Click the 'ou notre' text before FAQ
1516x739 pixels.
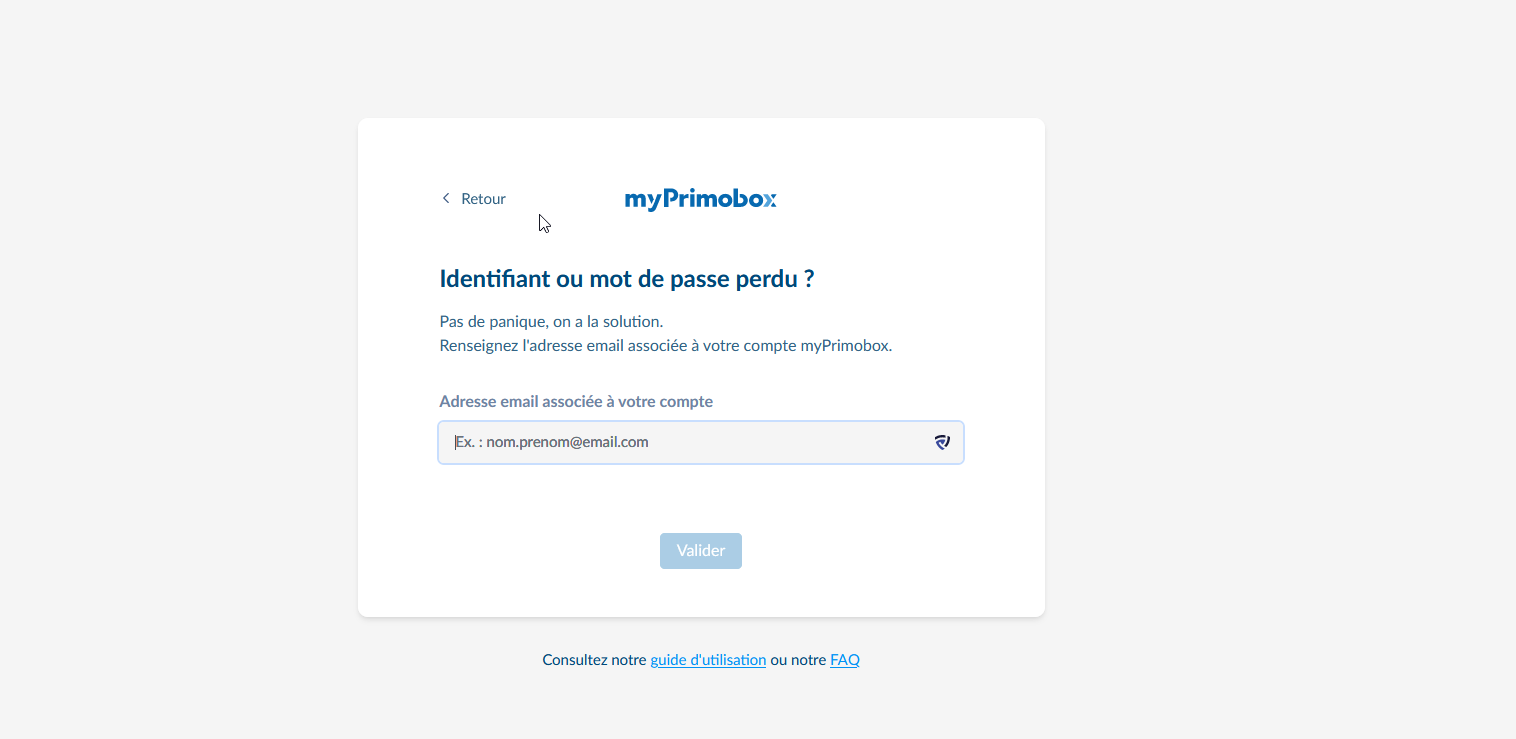pyautogui.click(x=798, y=660)
